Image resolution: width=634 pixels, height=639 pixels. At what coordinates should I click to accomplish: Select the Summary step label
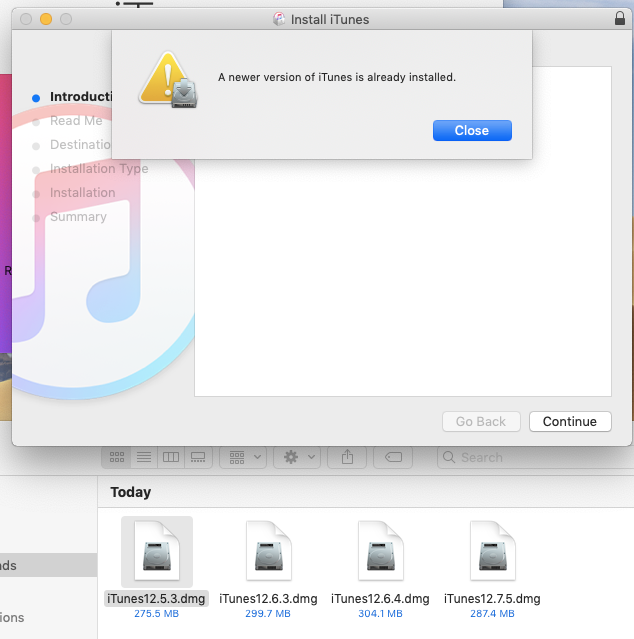pos(78,216)
